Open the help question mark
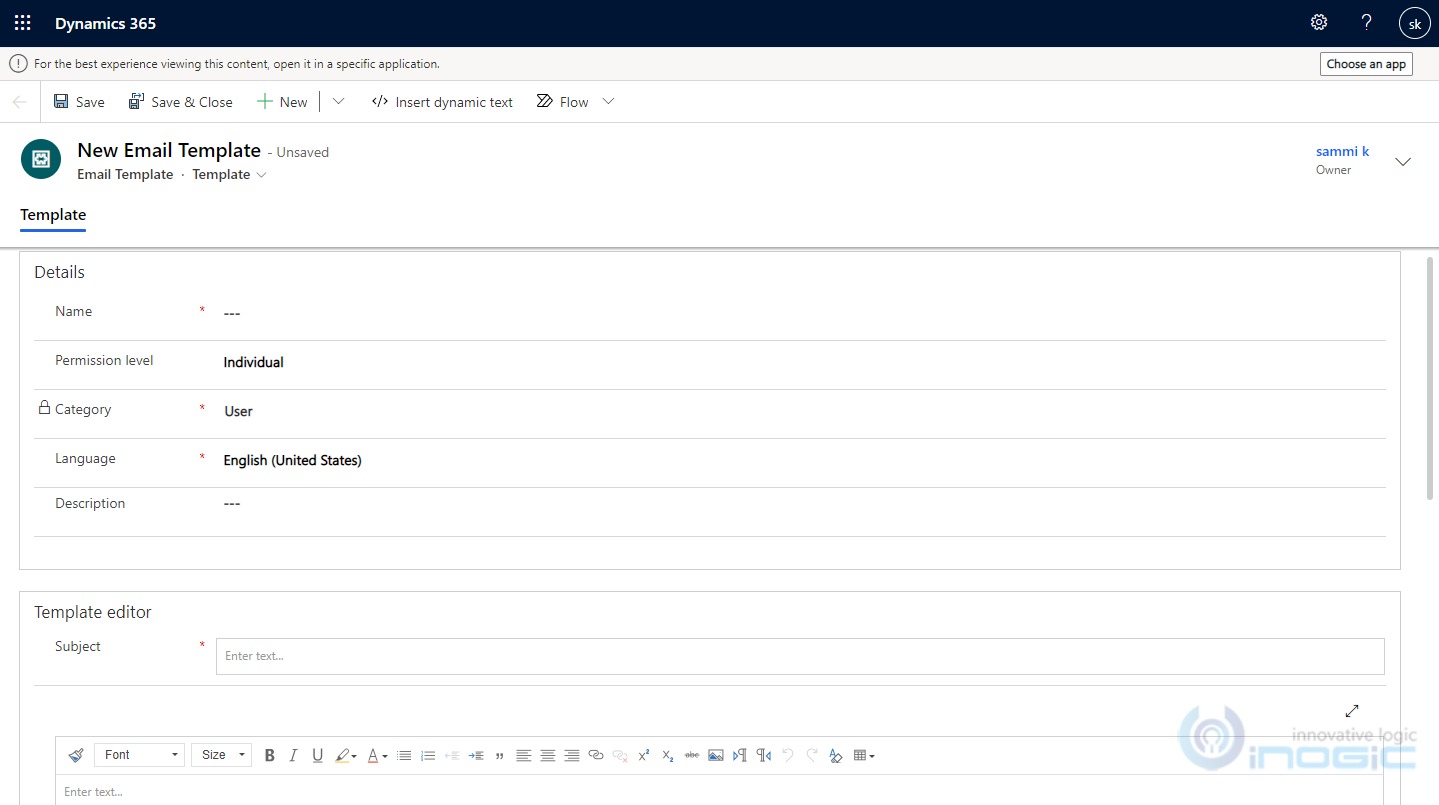This screenshot has width=1439, height=805. (x=1367, y=23)
